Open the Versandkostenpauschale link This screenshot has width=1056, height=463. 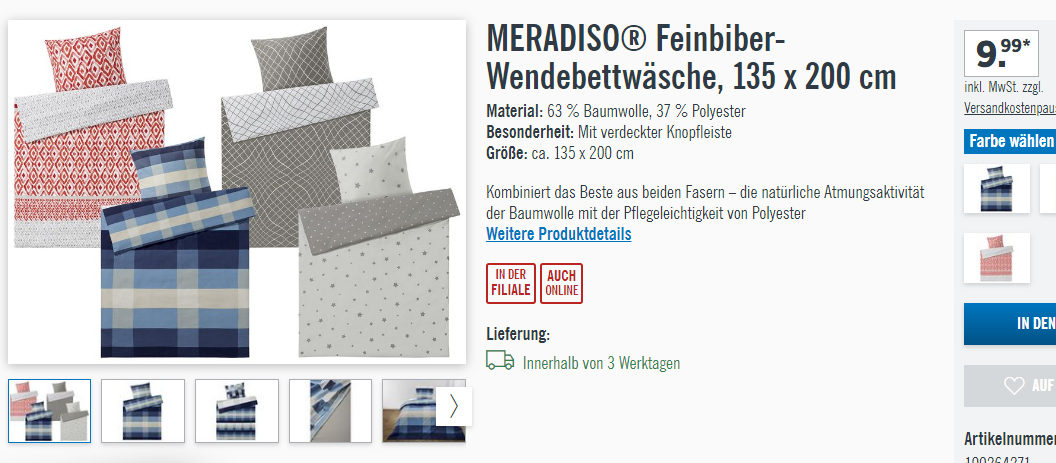click(1010, 108)
